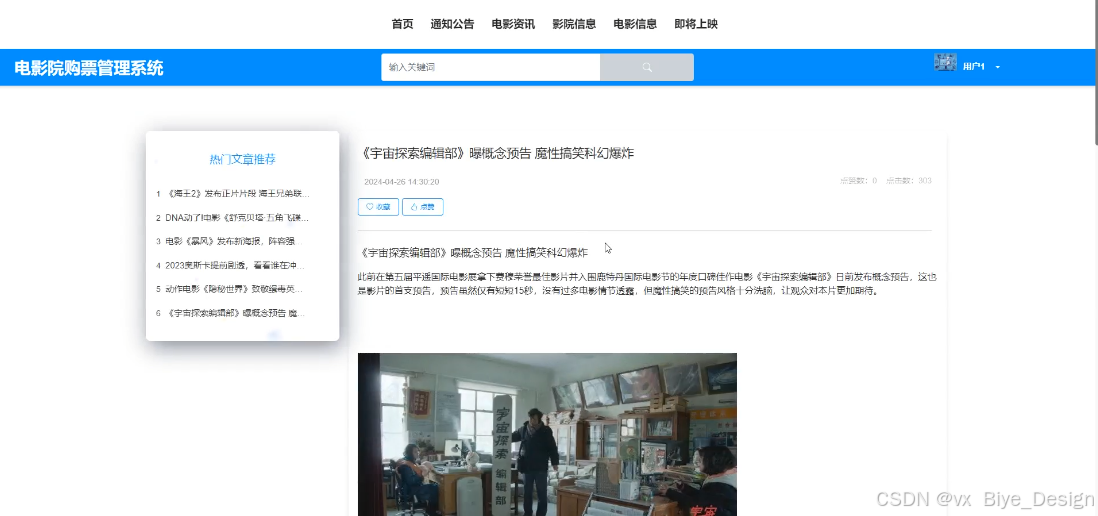Open the 电影信息 navigation item
Image resolution: width=1098 pixels, height=516 pixels.
(635, 24)
